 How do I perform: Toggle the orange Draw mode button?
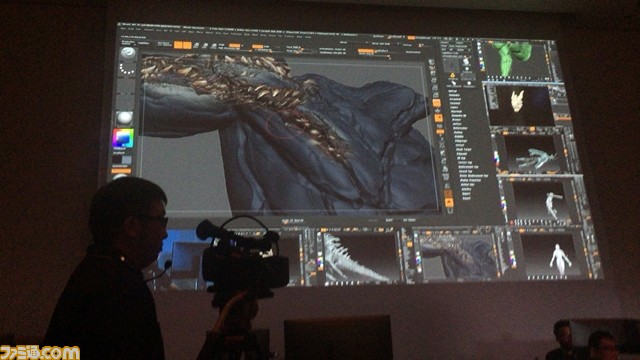[187, 45]
